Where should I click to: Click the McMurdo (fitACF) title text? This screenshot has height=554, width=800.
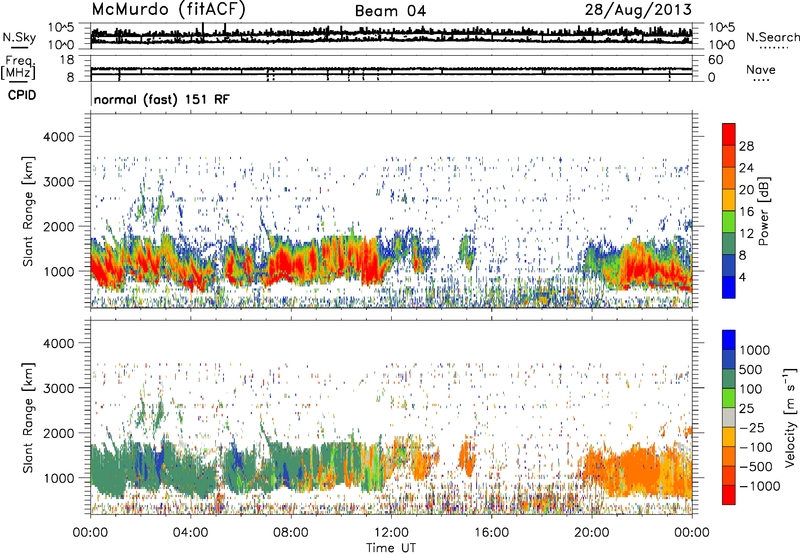click(168, 10)
